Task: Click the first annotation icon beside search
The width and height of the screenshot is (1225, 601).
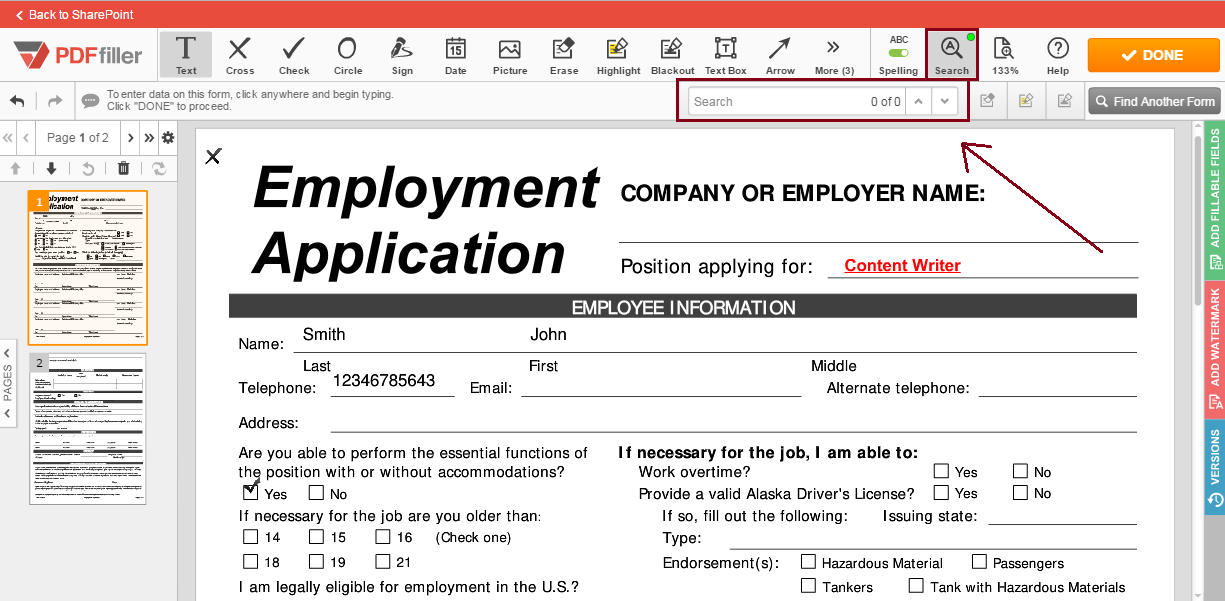Action: point(987,101)
